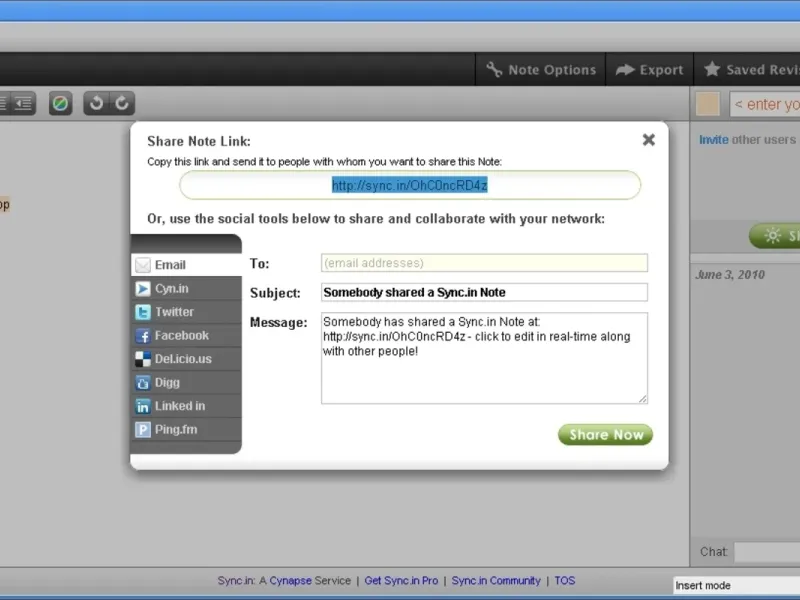Image resolution: width=800 pixels, height=600 pixels.
Task: Click the user color swatch
Action: pyautogui.click(x=708, y=104)
